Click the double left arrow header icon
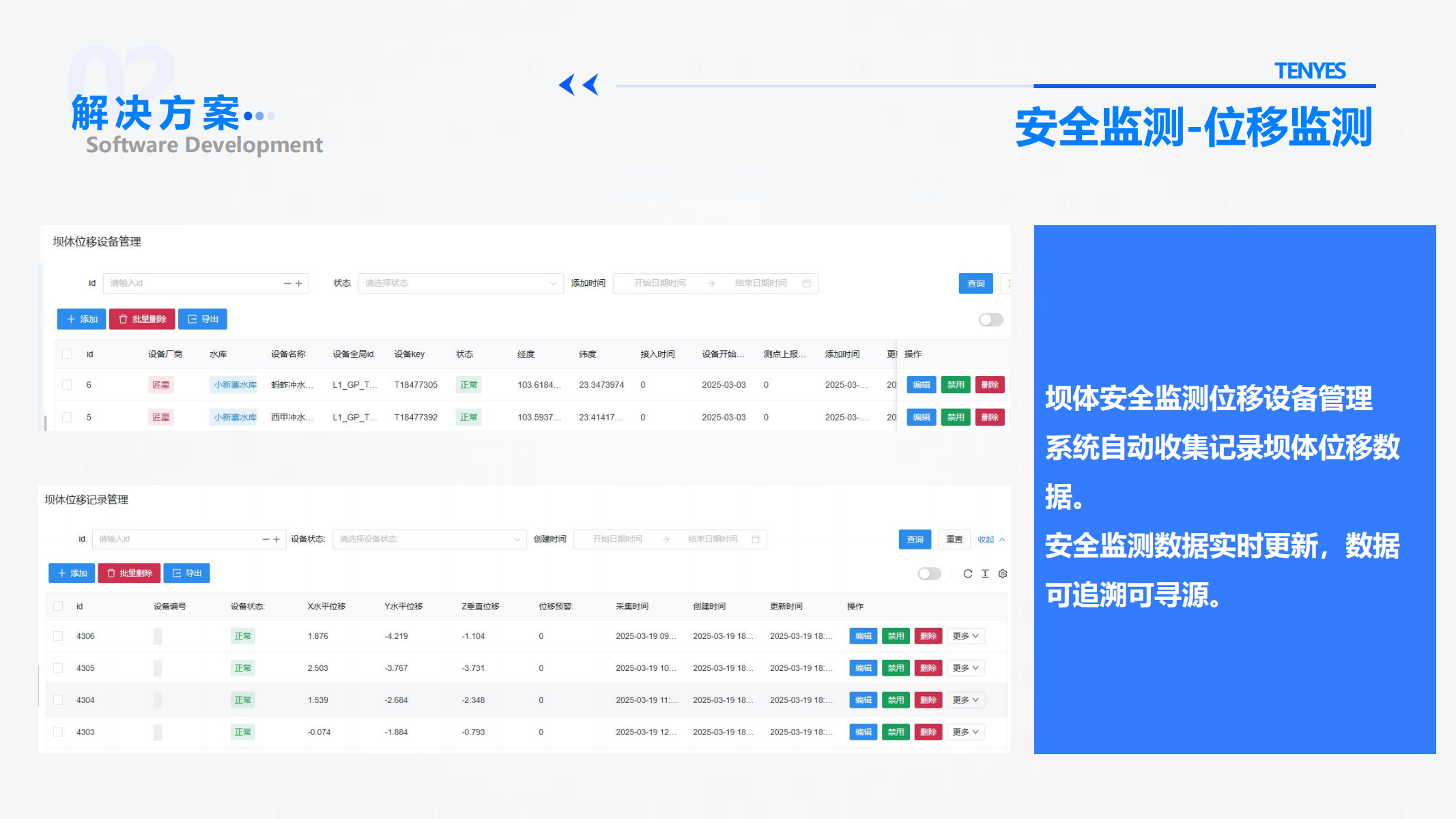1456x819 pixels. (578, 85)
